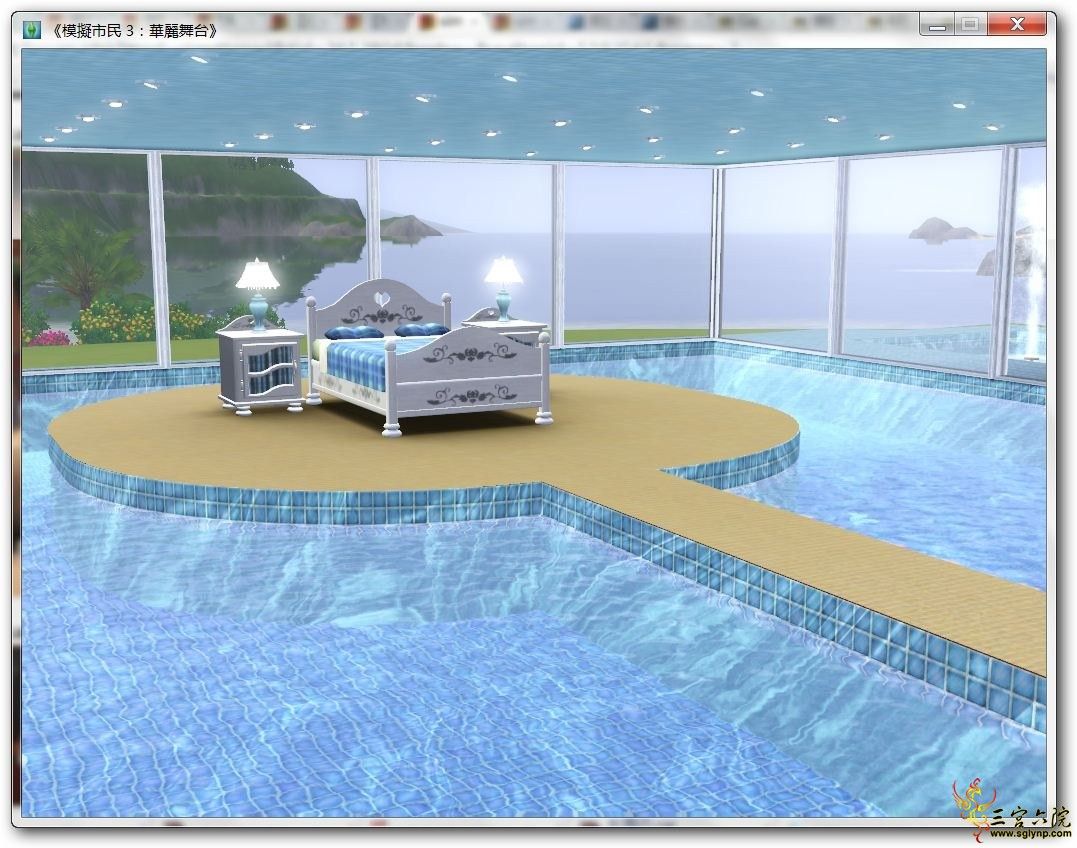Click the Sims 3 title bar icon

click(32, 30)
